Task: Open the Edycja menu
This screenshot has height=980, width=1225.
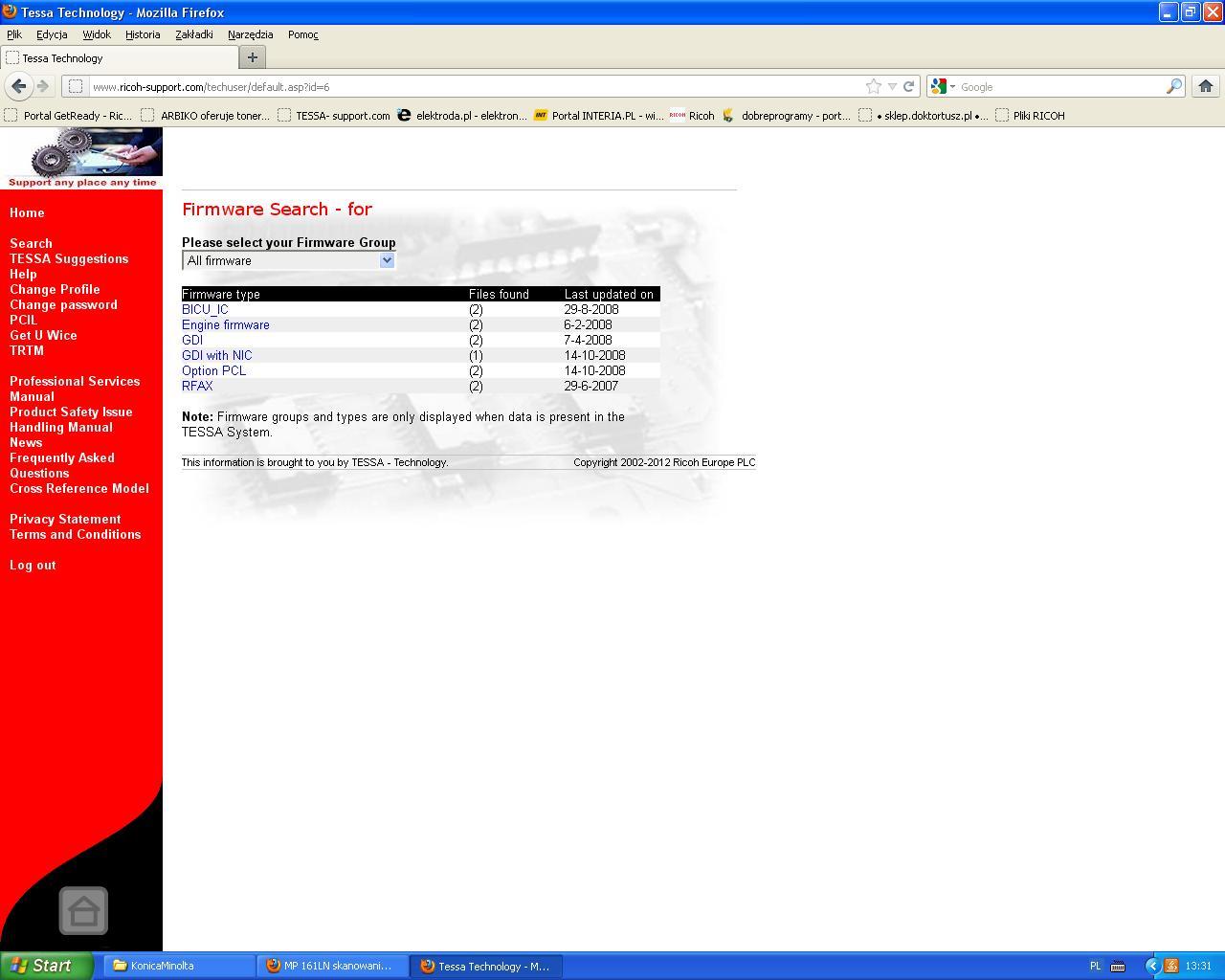Action: click(52, 34)
